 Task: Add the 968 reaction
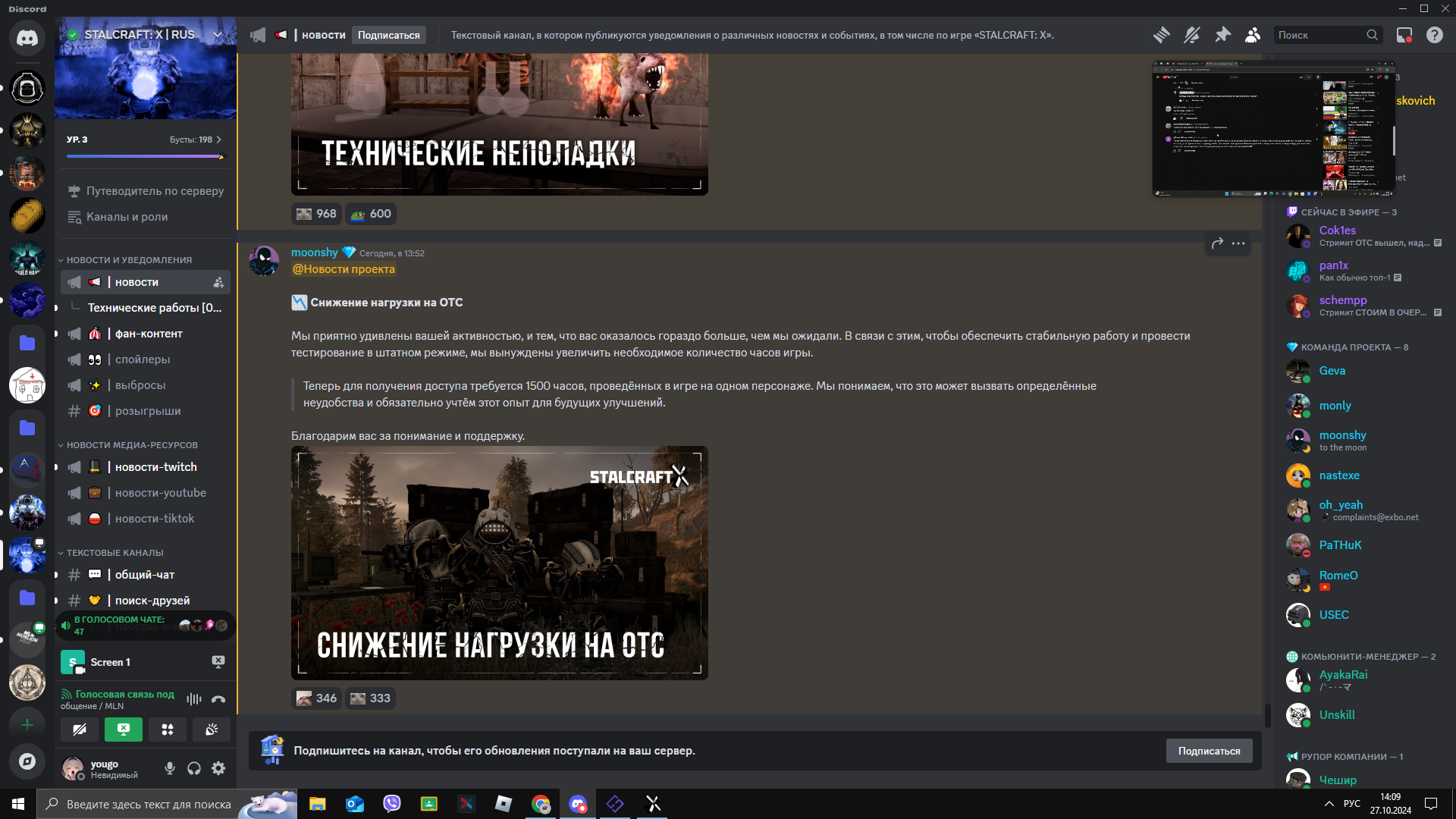point(316,214)
